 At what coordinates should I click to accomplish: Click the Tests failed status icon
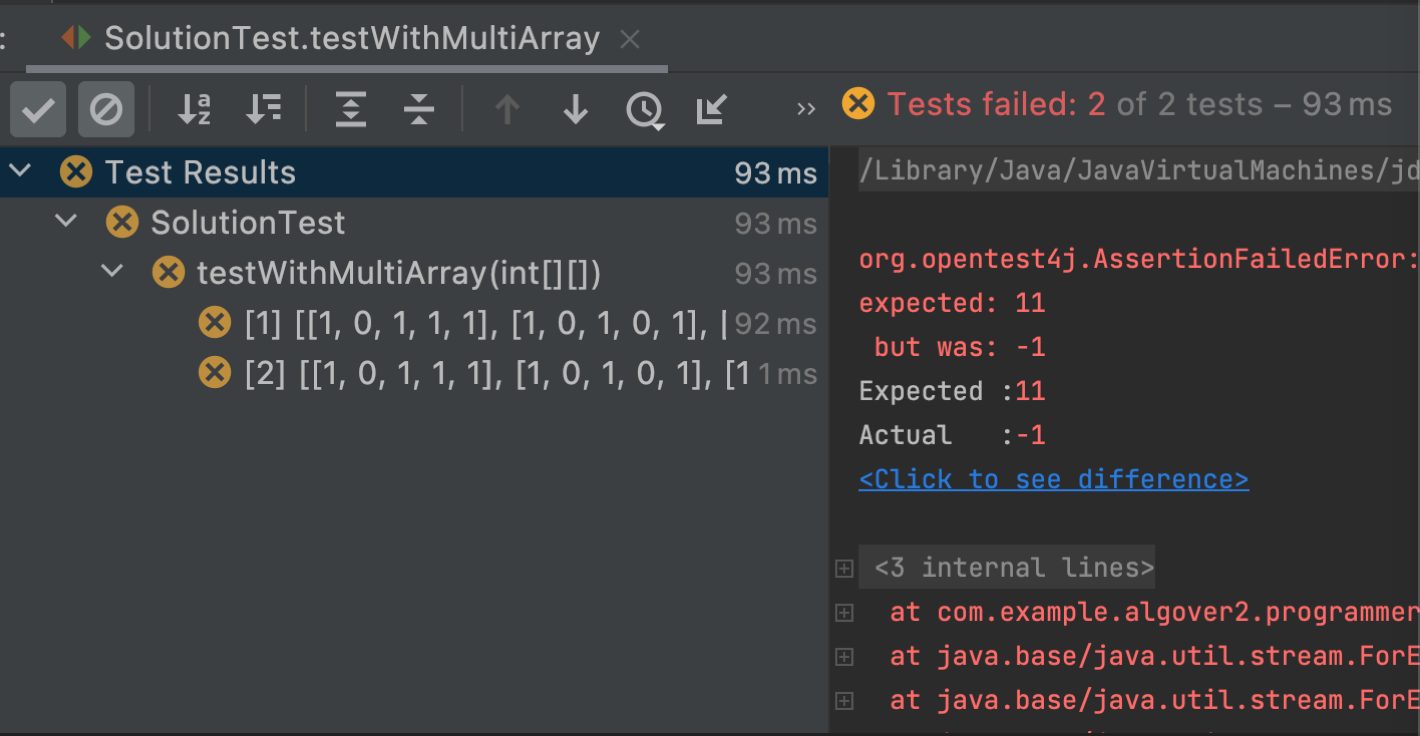858,103
